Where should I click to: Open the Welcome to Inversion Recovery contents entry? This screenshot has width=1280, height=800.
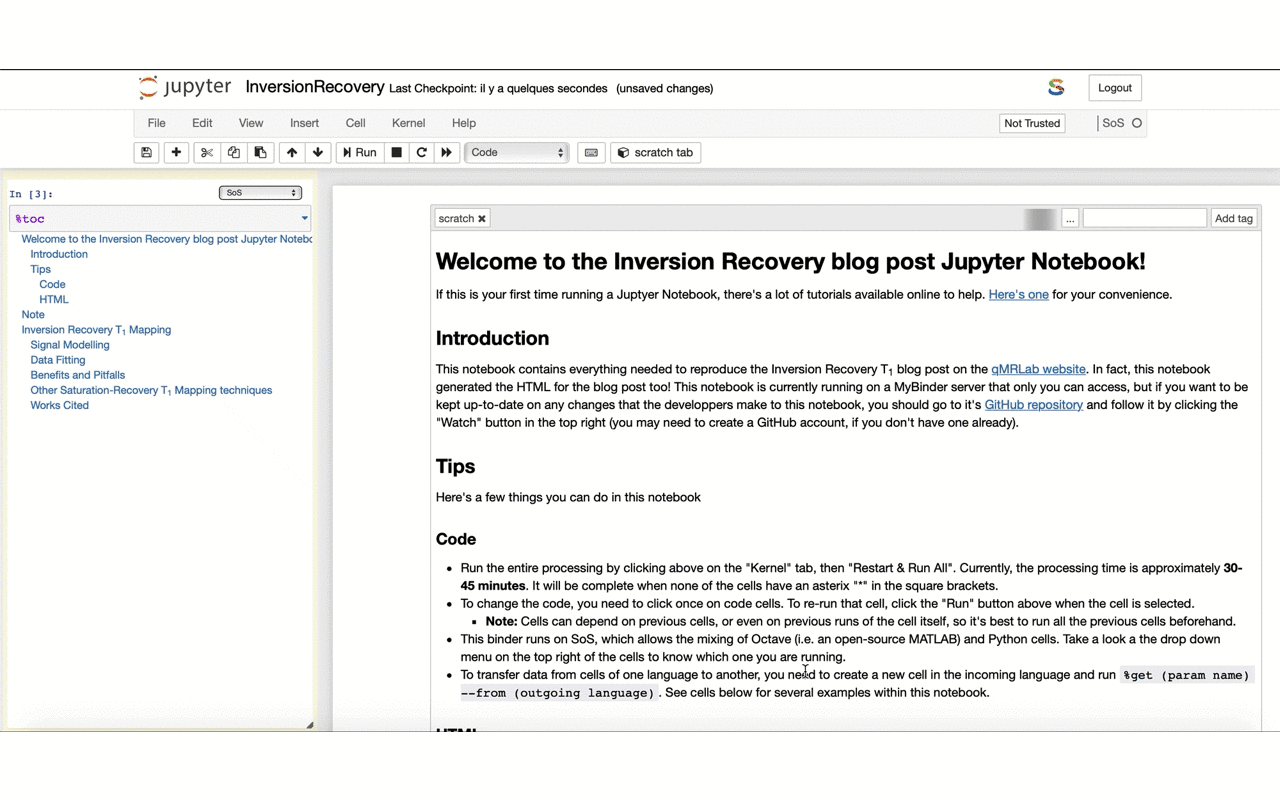point(166,239)
